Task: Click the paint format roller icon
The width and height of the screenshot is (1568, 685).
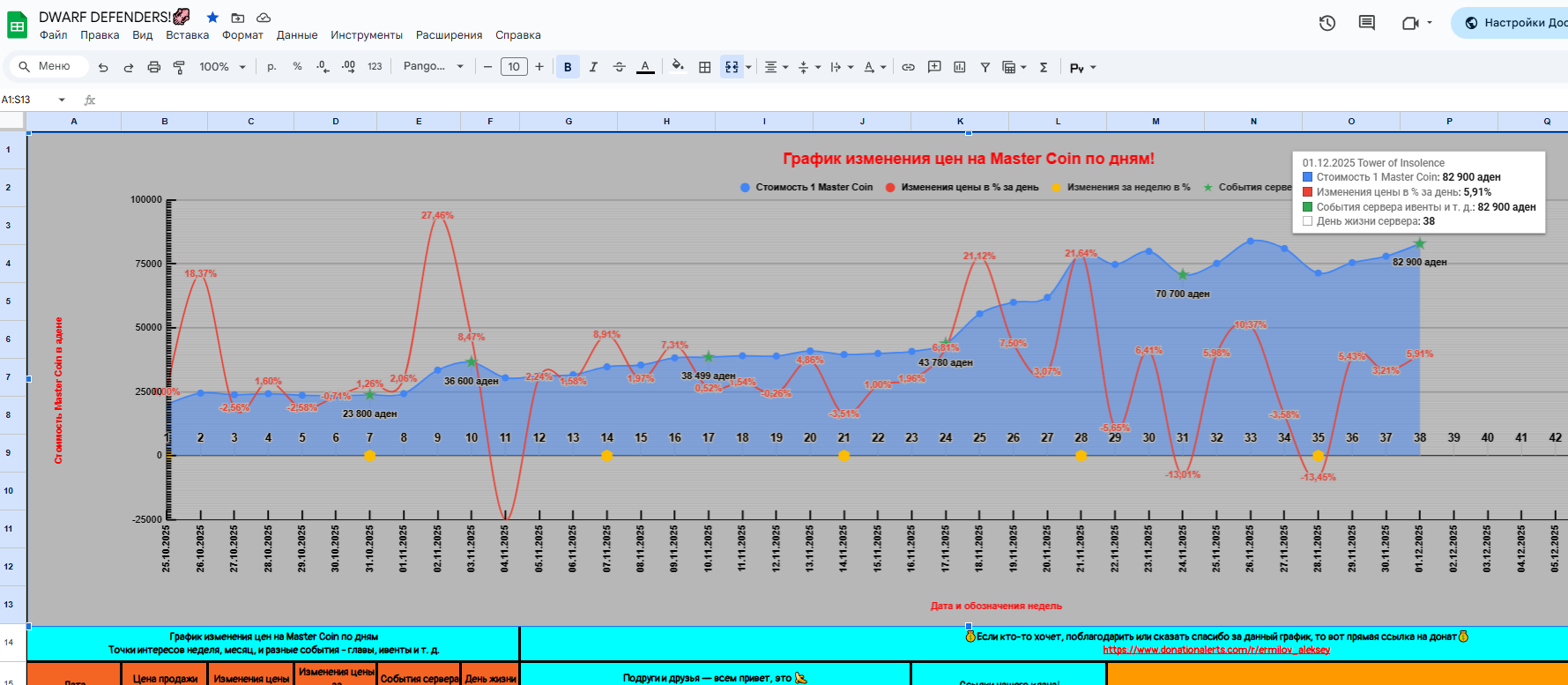Action: [x=179, y=67]
